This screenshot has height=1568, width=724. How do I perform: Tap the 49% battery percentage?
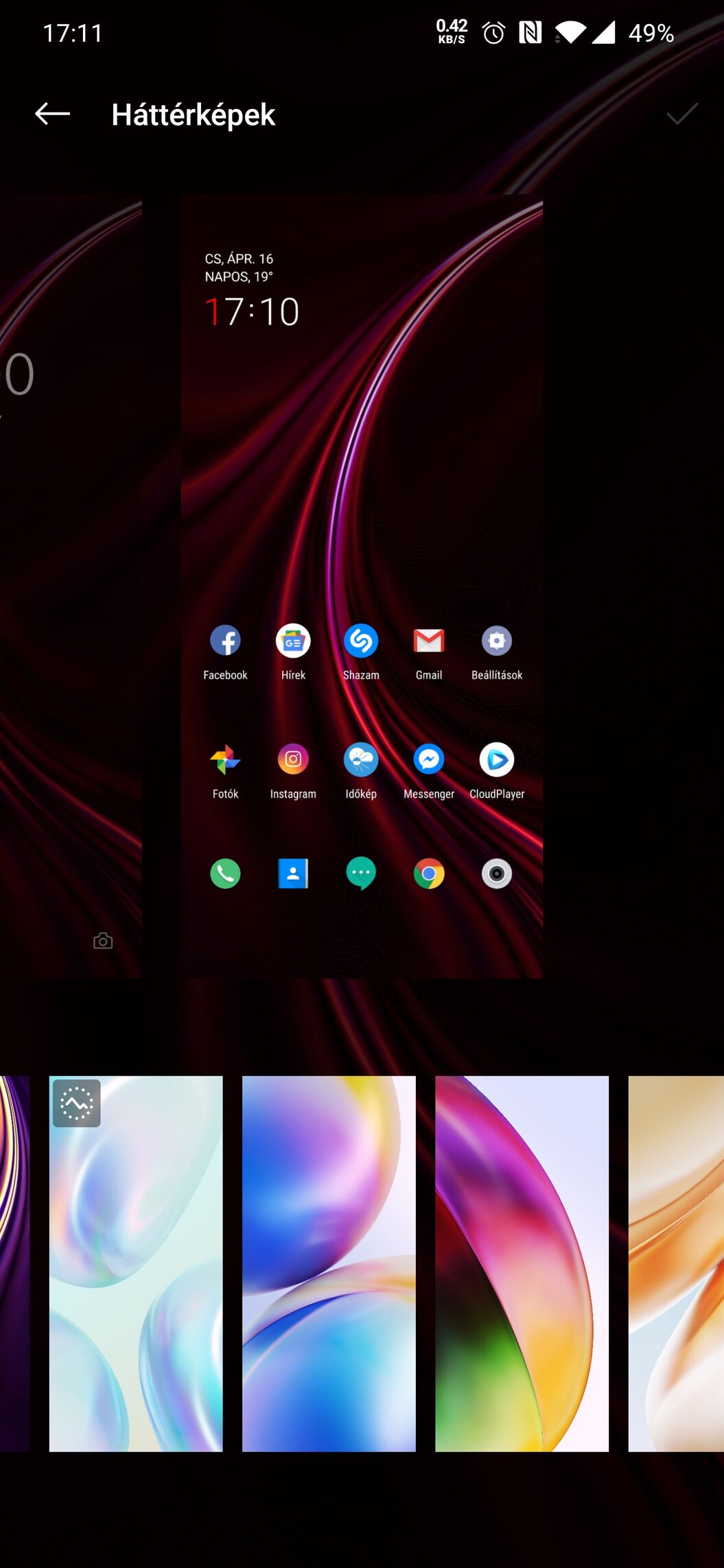tap(651, 33)
